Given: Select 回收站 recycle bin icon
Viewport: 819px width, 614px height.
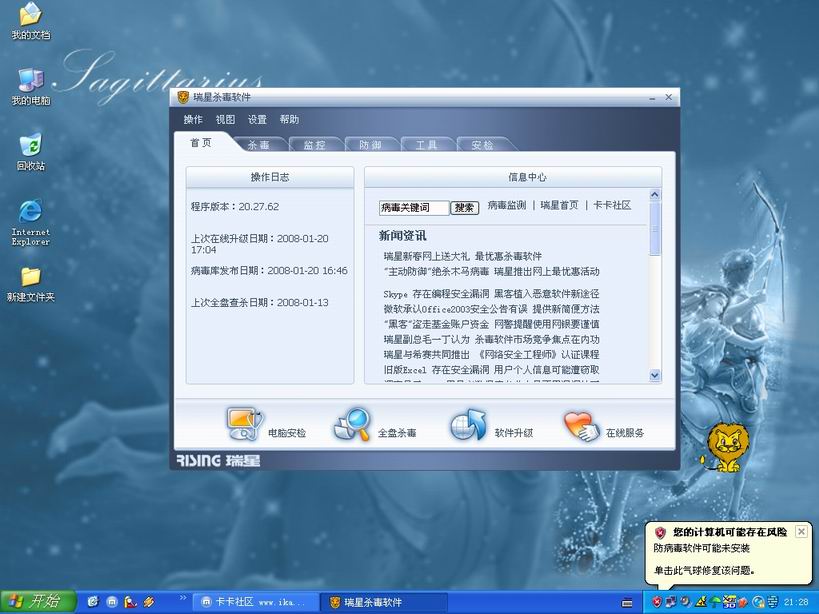Looking at the screenshot, I should point(31,152).
